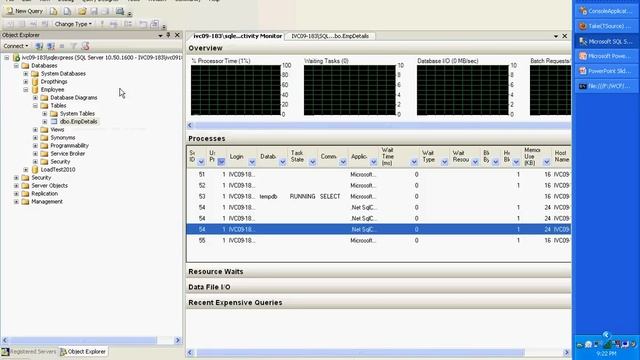Open the Application column filter dropdown

[x=373, y=162]
